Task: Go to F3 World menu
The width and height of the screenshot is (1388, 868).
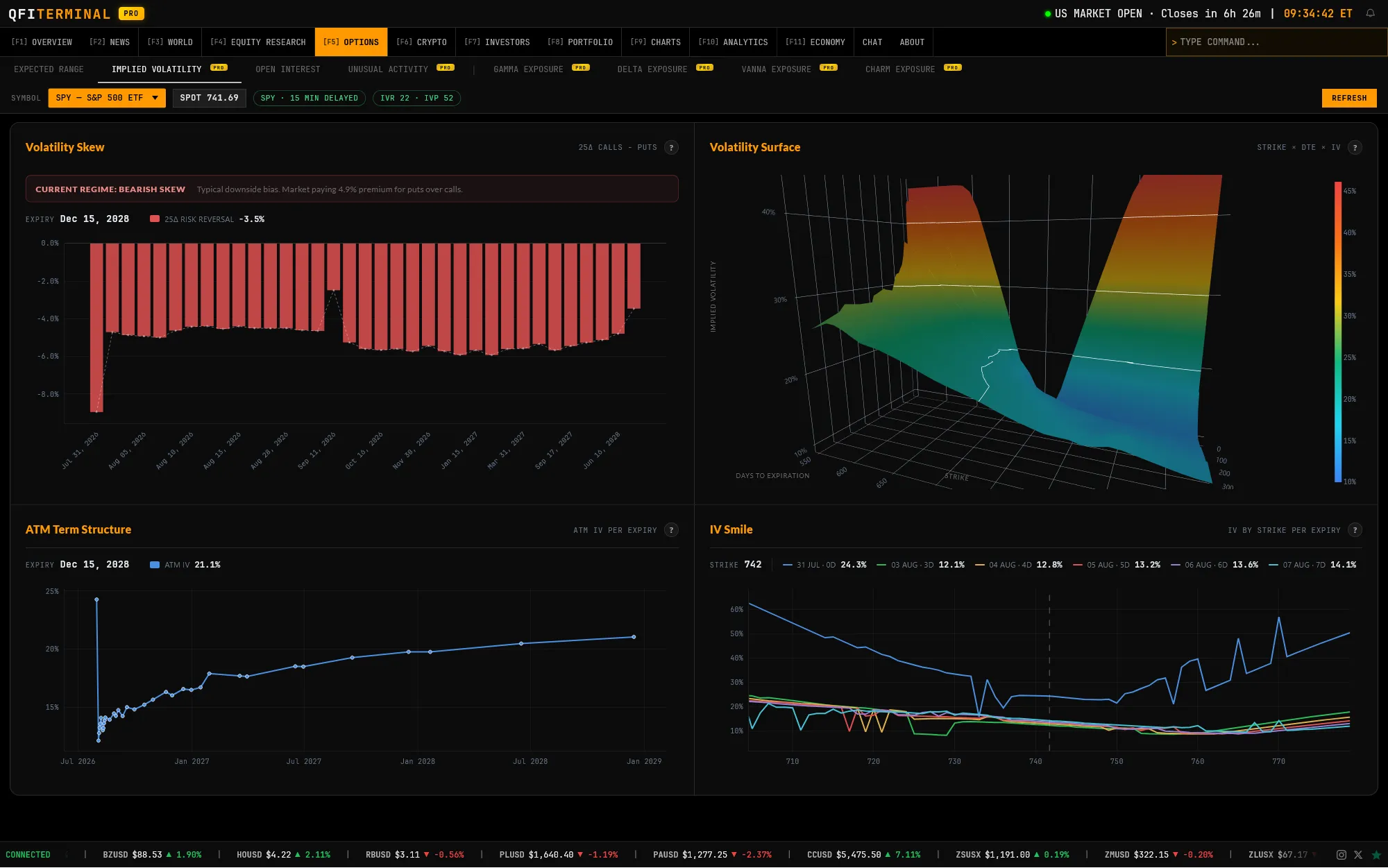Action: (170, 42)
